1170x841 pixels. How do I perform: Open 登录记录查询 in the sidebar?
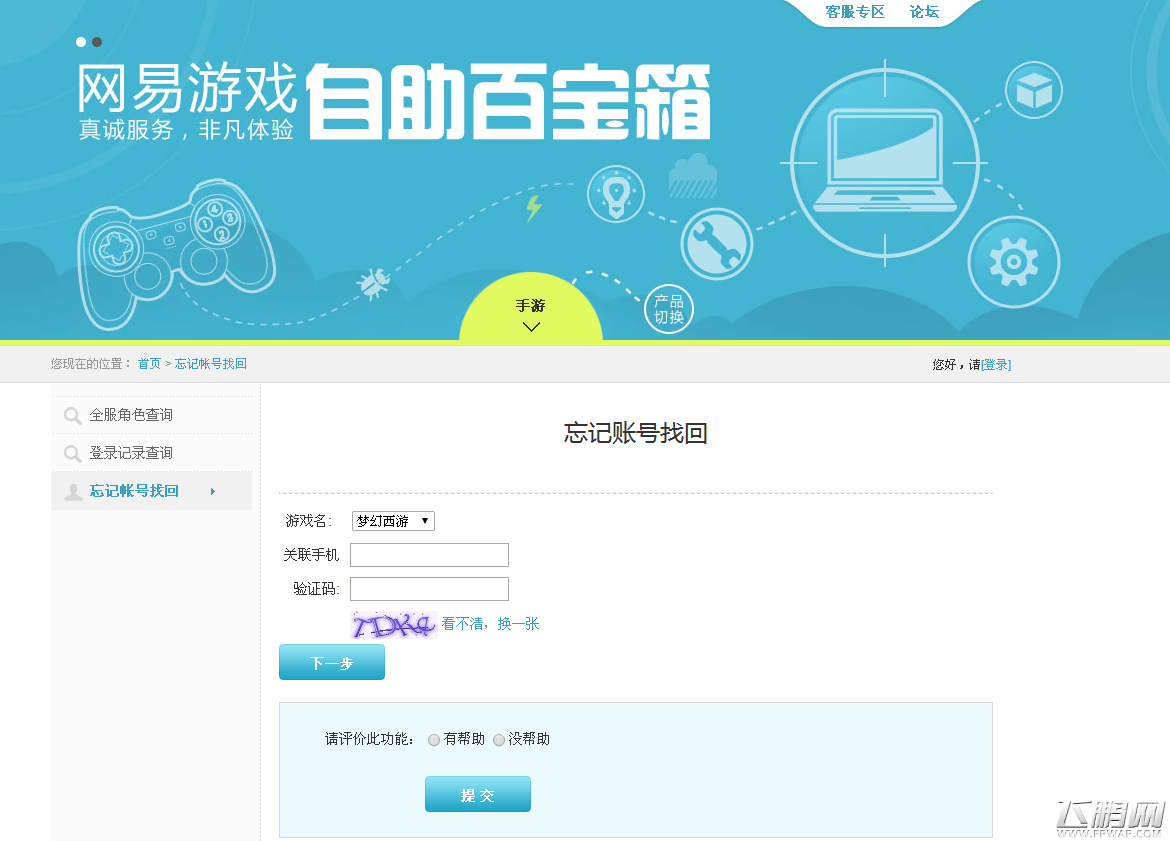[x=152, y=453]
